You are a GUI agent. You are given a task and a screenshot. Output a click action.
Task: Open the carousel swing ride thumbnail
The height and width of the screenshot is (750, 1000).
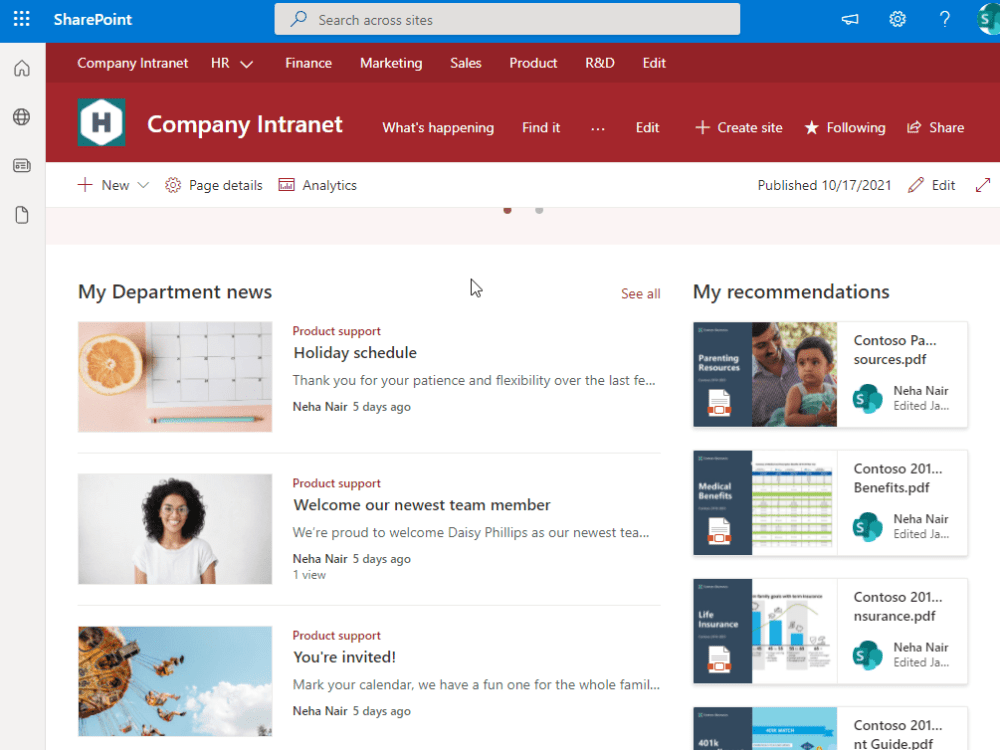pos(175,681)
